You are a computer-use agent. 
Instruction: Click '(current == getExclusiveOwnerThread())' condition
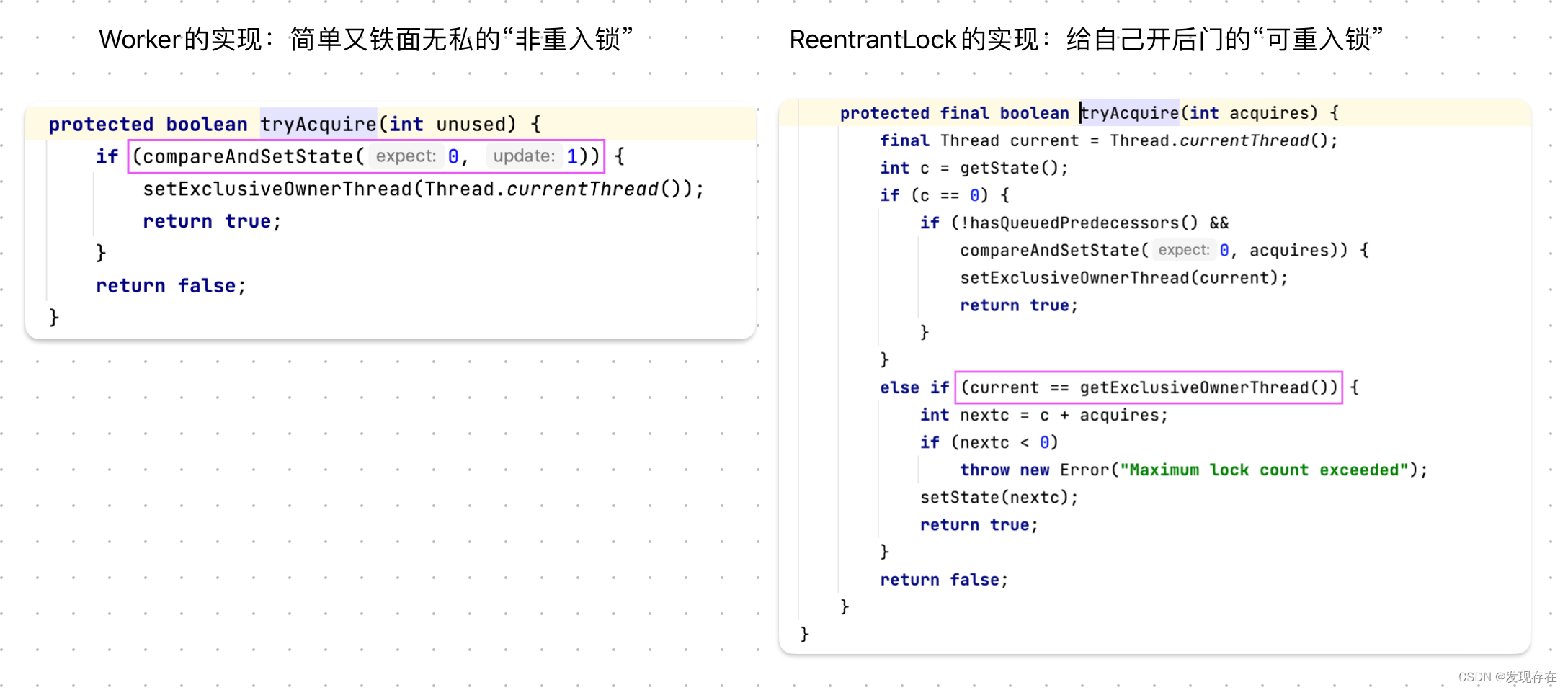[x=1149, y=387]
